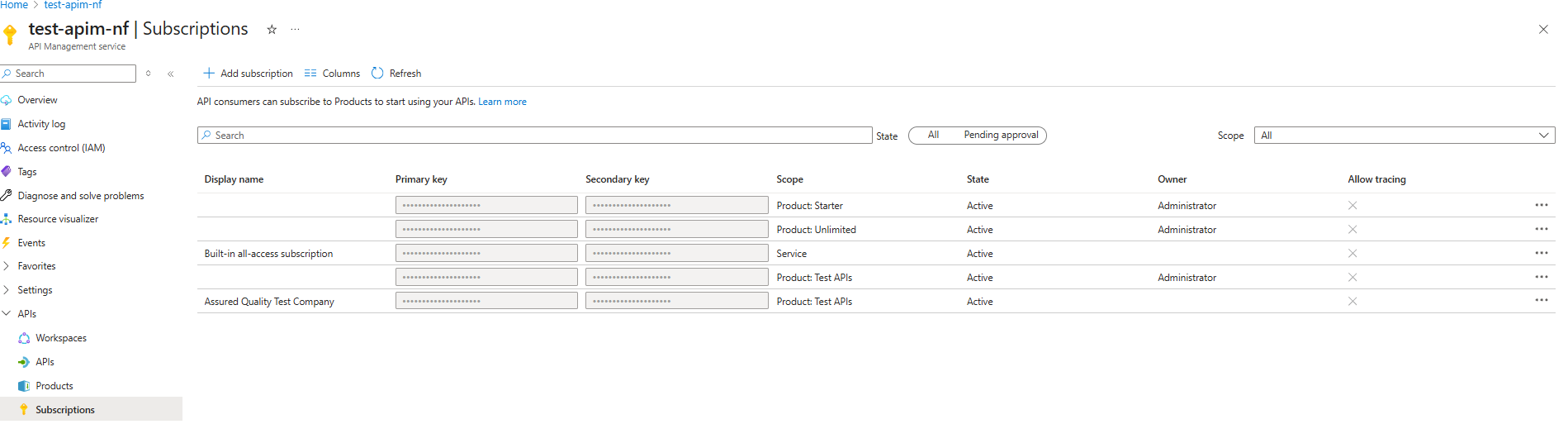Click the purple Tags icon
This screenshot has width=1568, height=424.
(x=6, y=171)
